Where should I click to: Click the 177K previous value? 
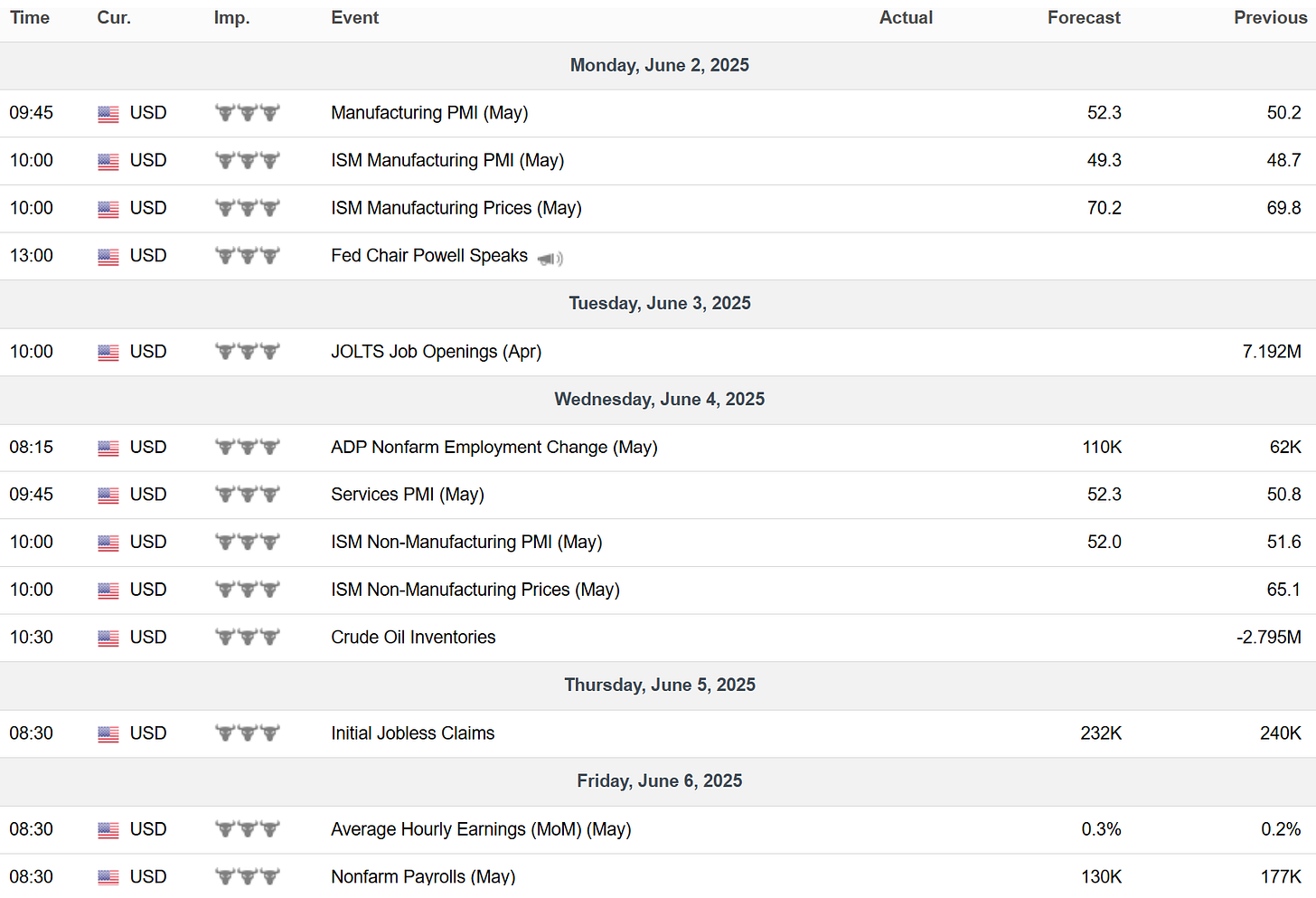point(1281,876)
